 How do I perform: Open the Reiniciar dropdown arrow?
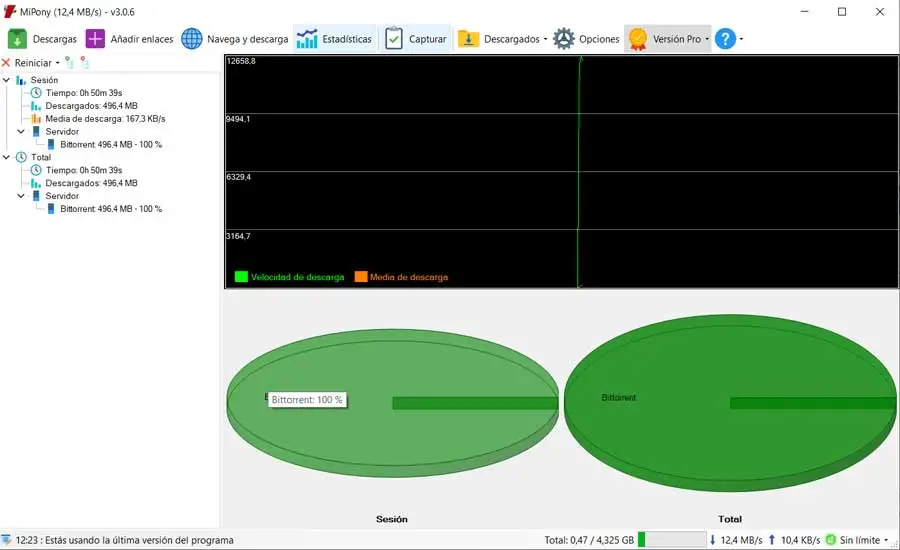57,63
